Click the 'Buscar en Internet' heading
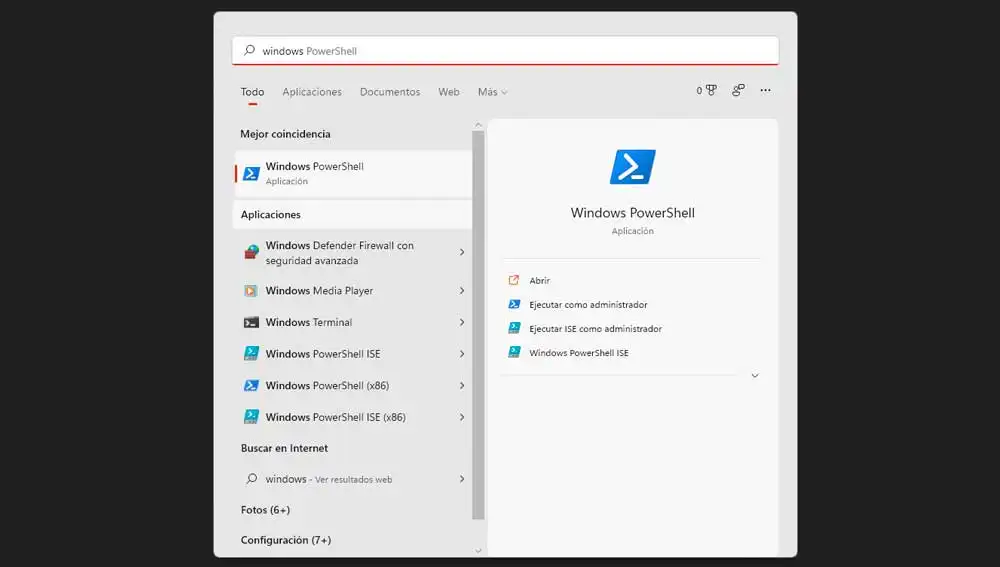Viewport: 1000px width, 567px height. [284, 448]
